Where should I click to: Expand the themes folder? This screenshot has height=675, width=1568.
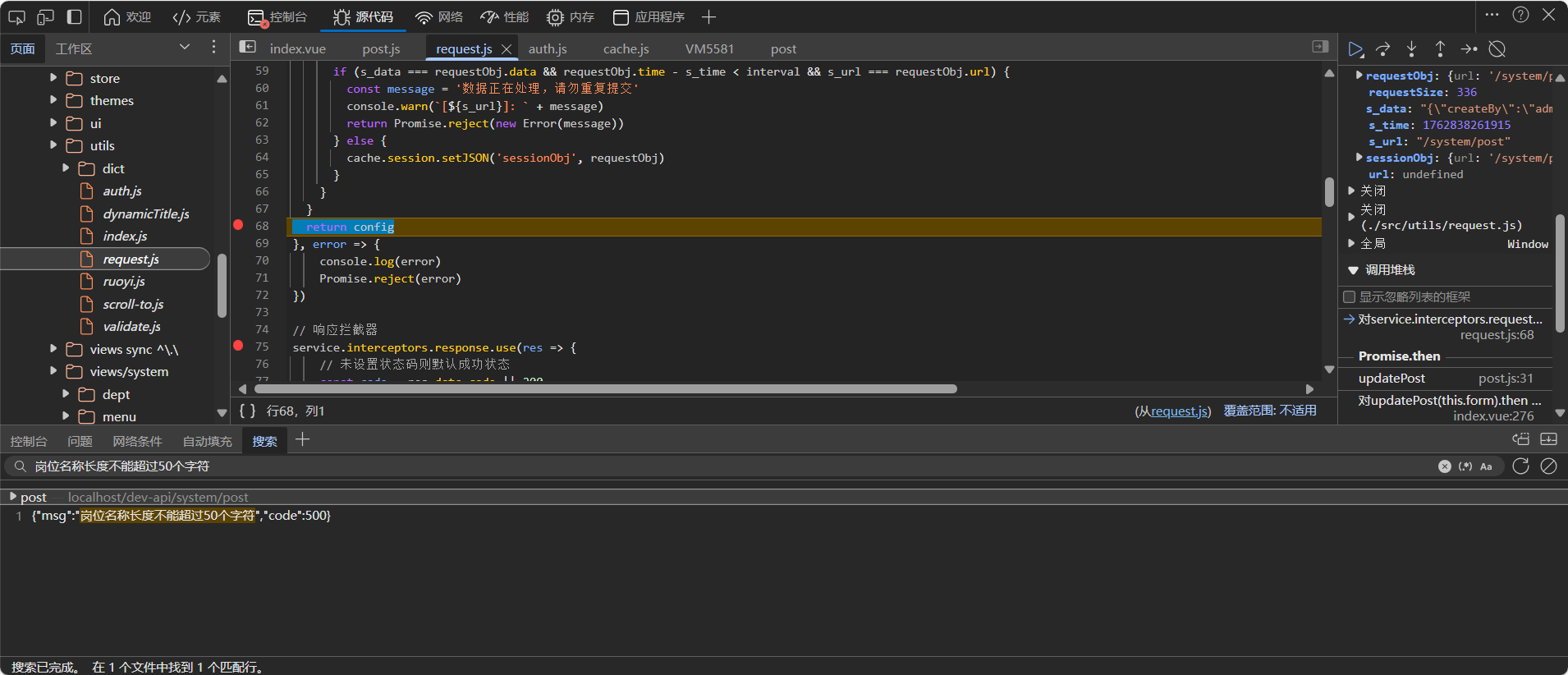[53, 100]
